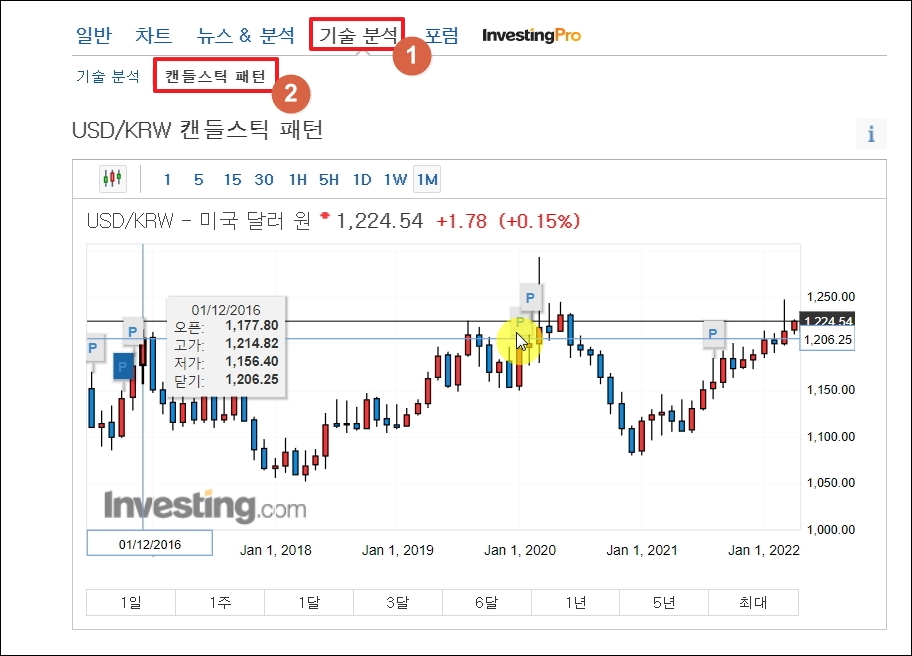Click the 1,050.00 y-axis label
This screenshot has width=912, height=656.
[x=831, y=483]
